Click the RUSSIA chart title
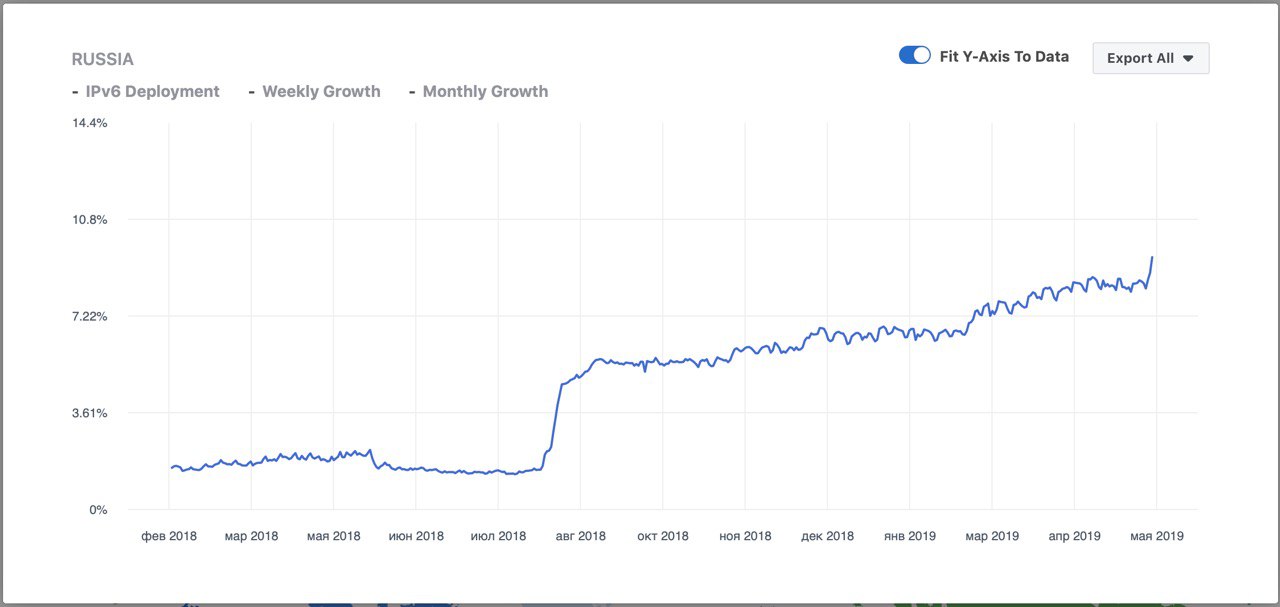 (102, 59)
